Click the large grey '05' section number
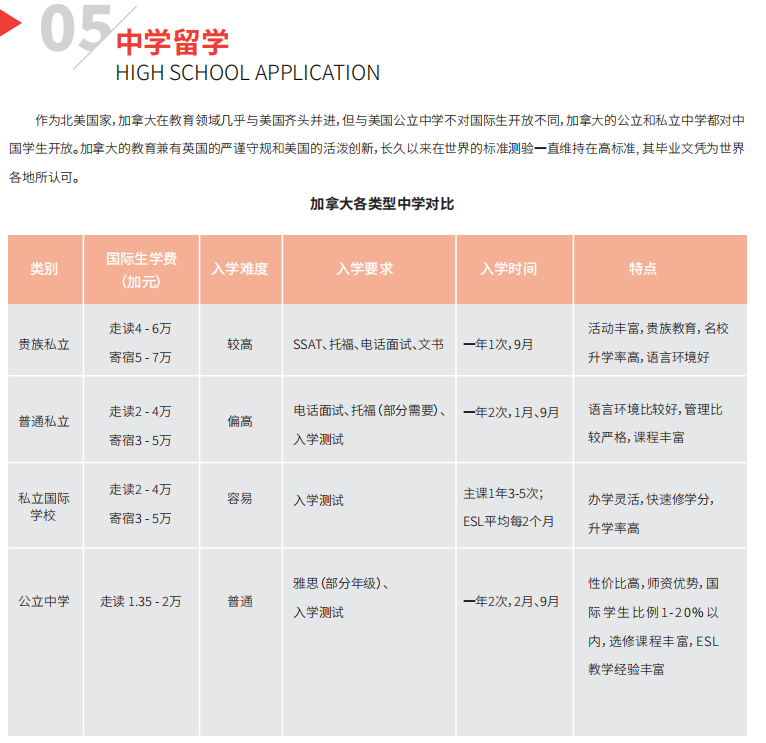This screenshot has width=766, height=743. pos(76,28)
